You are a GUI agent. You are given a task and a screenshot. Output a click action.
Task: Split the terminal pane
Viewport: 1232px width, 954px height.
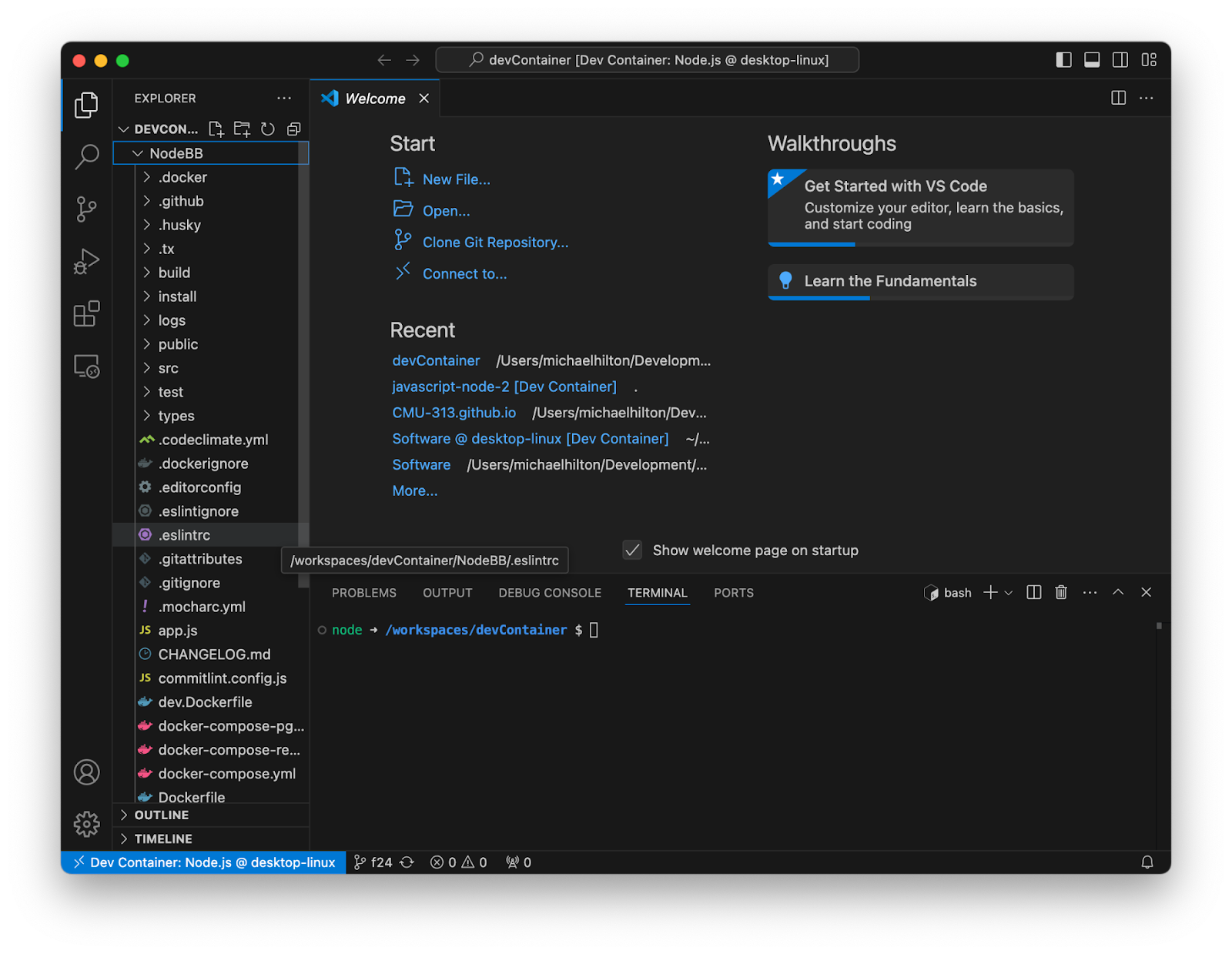[1034, 592]
